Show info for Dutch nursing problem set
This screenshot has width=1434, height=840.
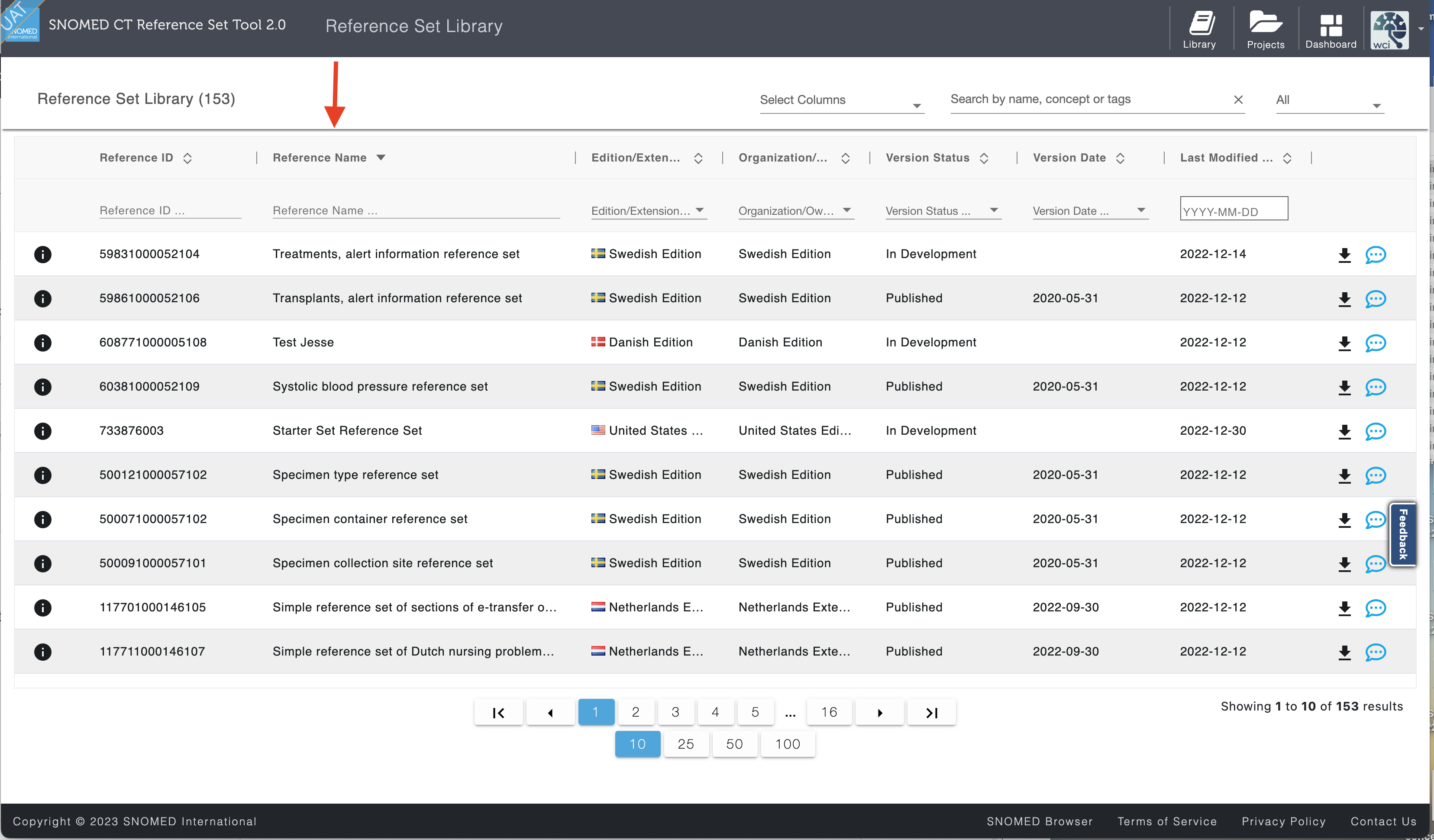(43, 652)
